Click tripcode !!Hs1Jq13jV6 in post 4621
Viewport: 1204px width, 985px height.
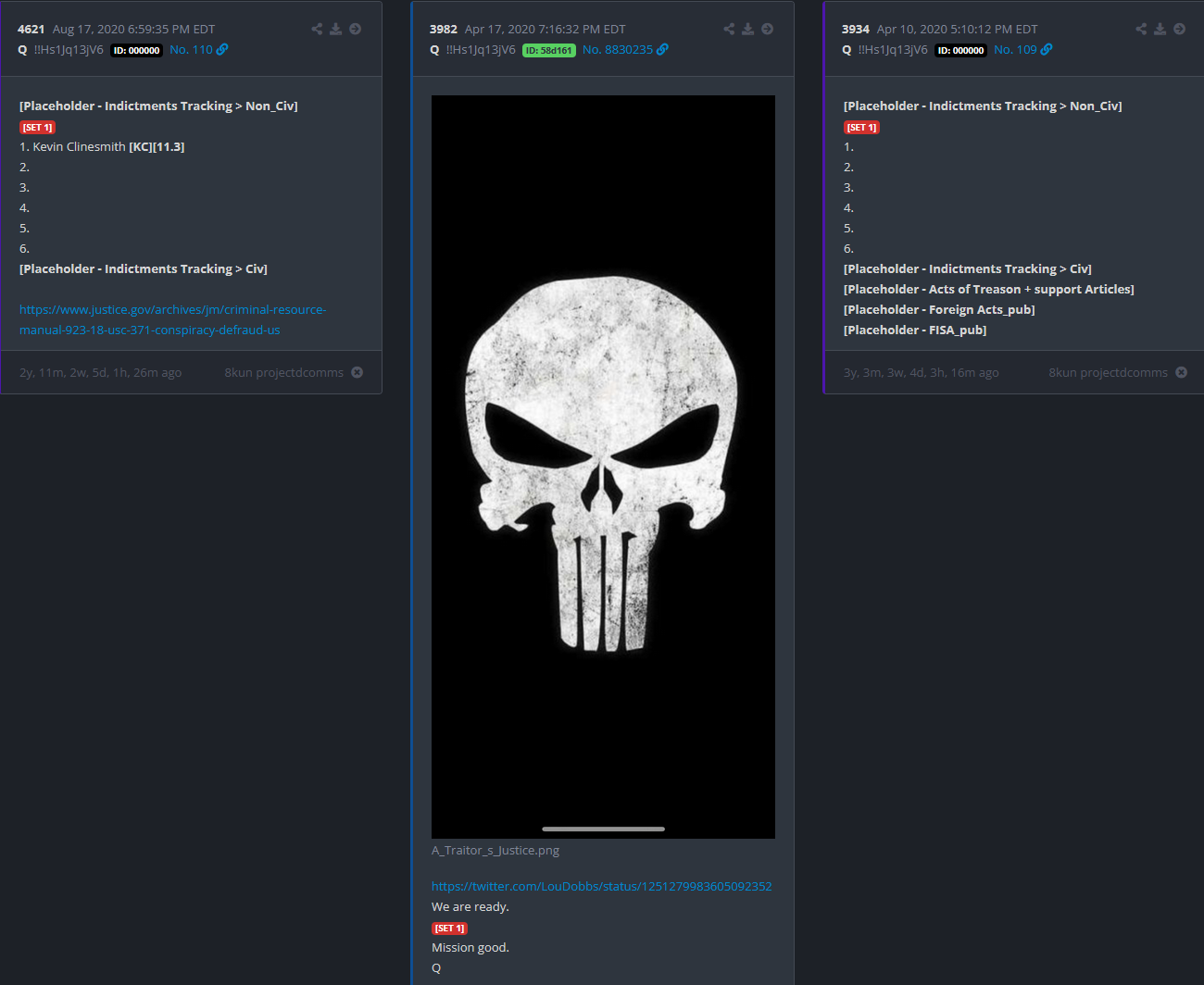coord(69,50)
